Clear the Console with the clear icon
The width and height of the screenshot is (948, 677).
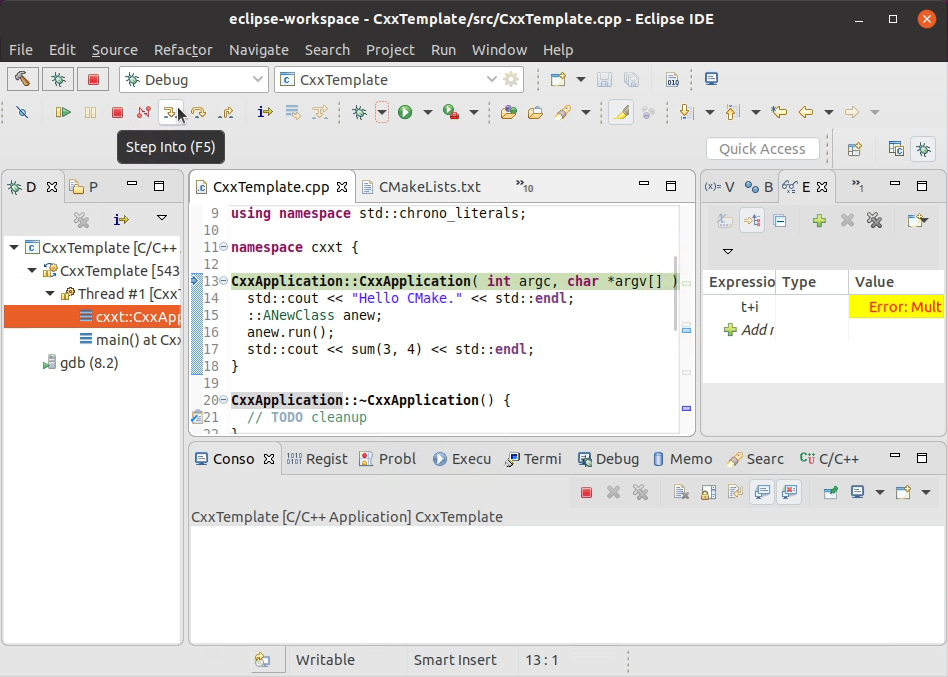tap(681, 491)
